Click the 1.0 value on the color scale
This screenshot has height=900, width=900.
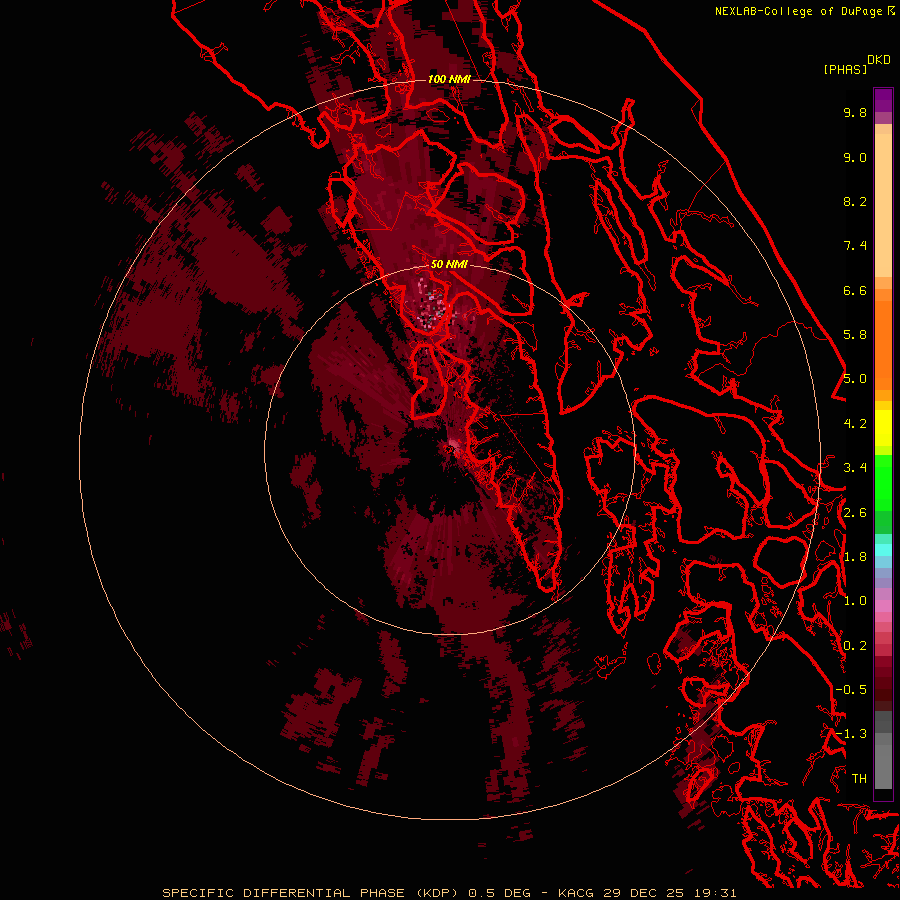point(855,601)
